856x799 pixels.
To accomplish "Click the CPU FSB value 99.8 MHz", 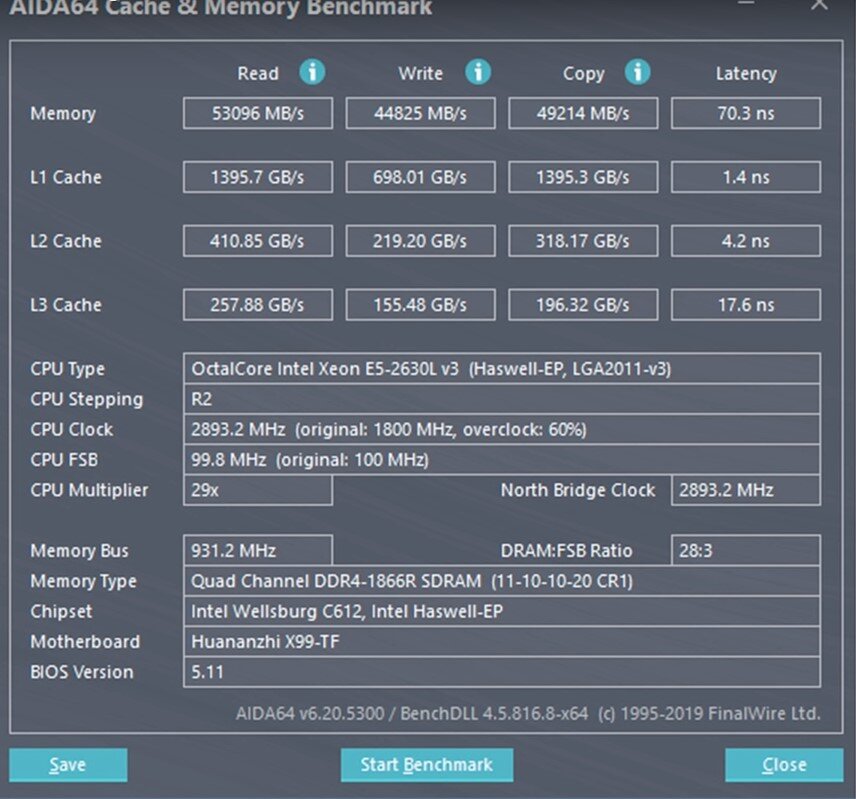I will click(502, 460).
